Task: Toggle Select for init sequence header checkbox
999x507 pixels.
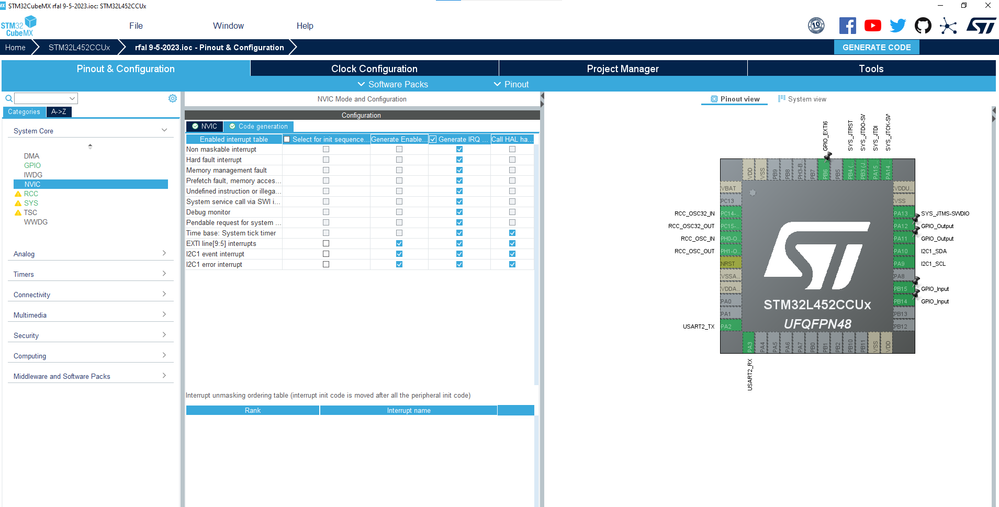Action: (x=287, y=139)
